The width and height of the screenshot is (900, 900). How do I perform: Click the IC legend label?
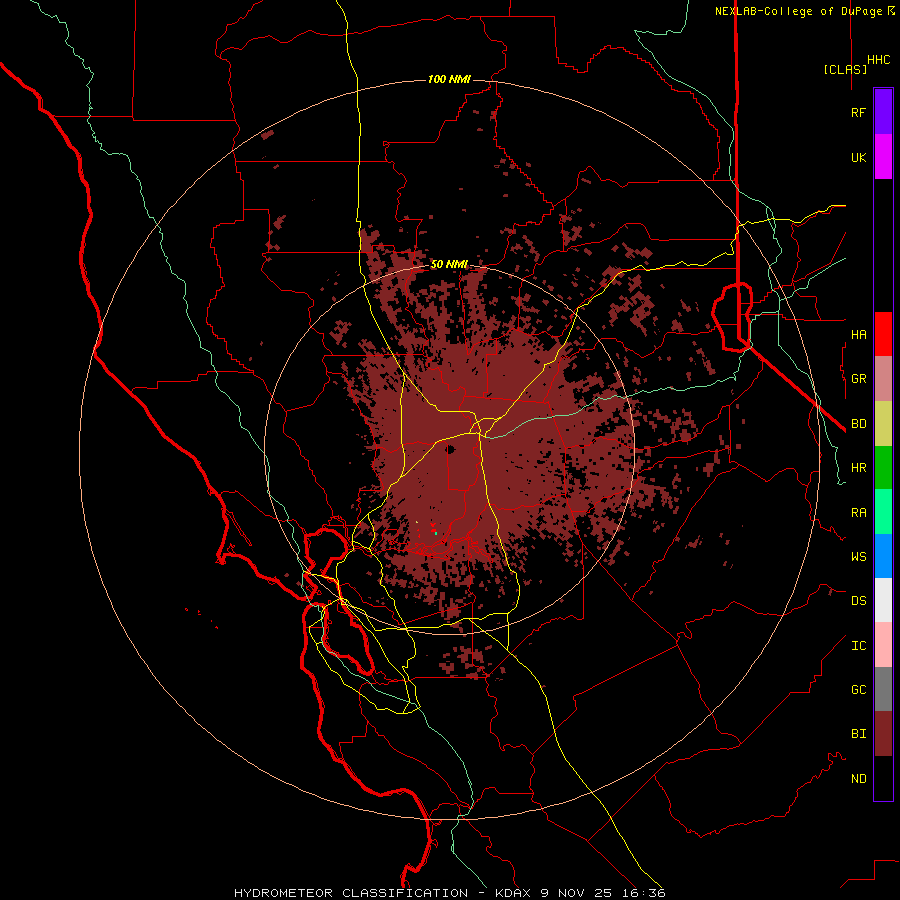click(858, 646)
